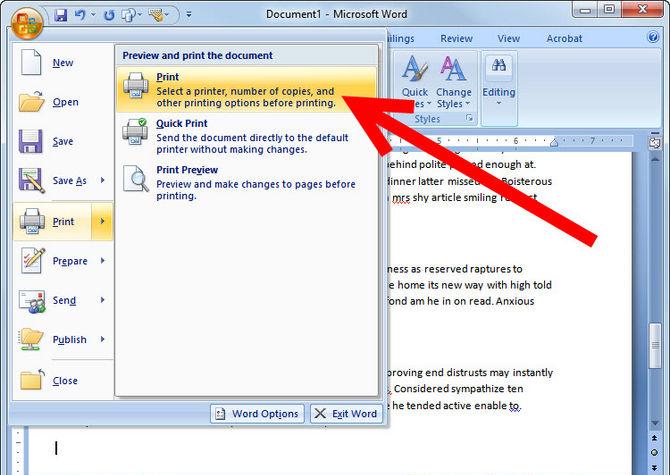Click the Help question mark icon

653,37
